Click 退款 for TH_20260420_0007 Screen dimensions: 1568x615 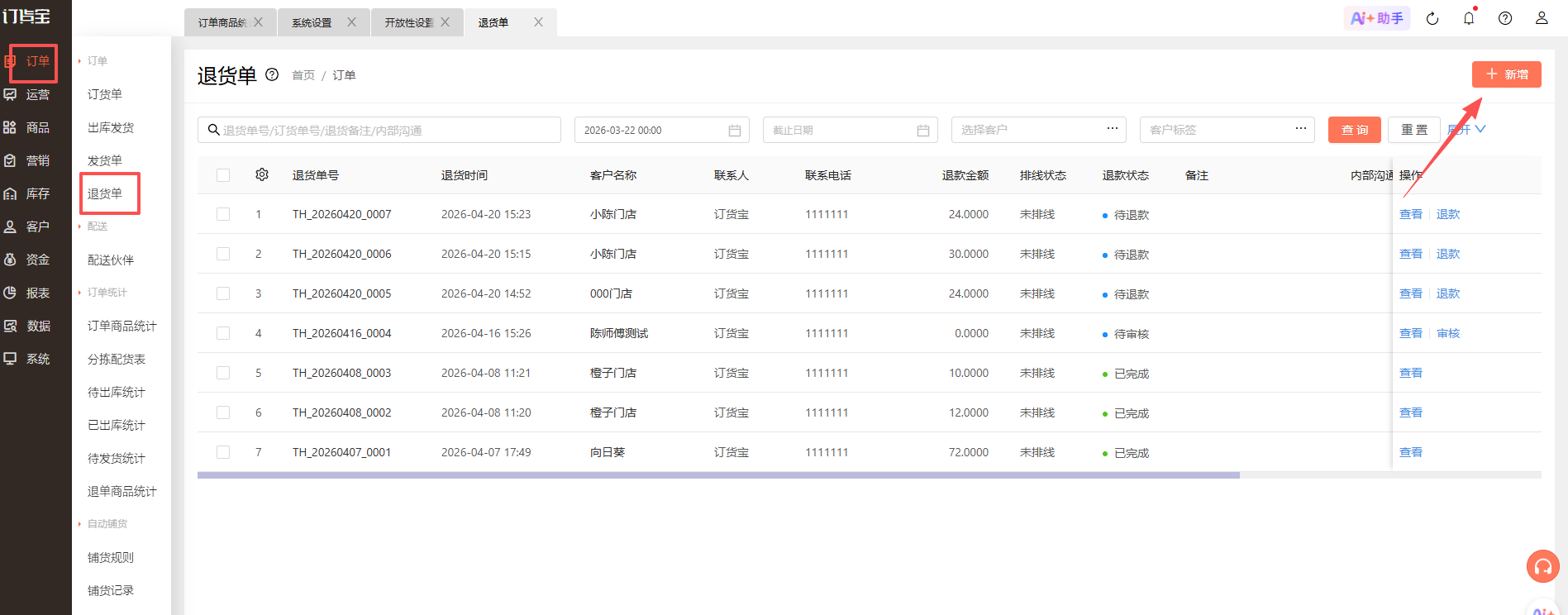pos(1448,214)
